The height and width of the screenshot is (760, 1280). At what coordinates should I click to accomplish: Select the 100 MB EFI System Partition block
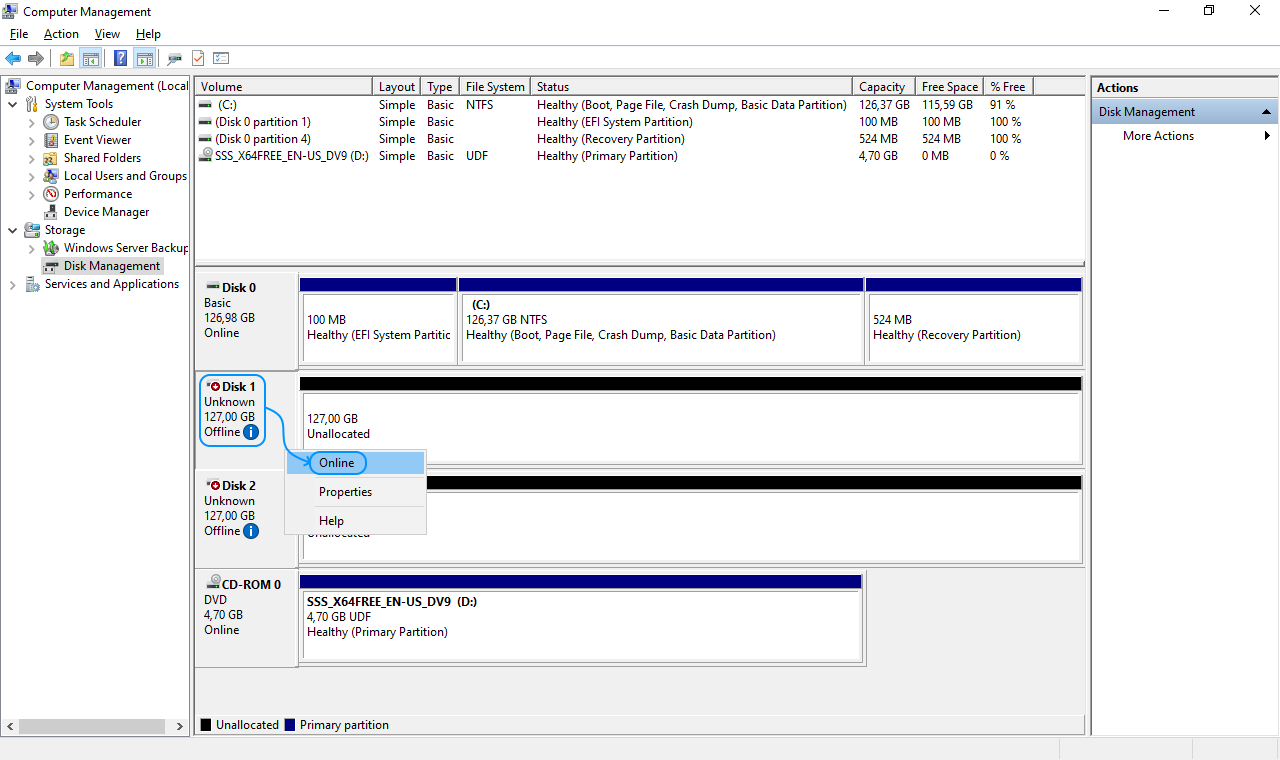coord(378,321)
